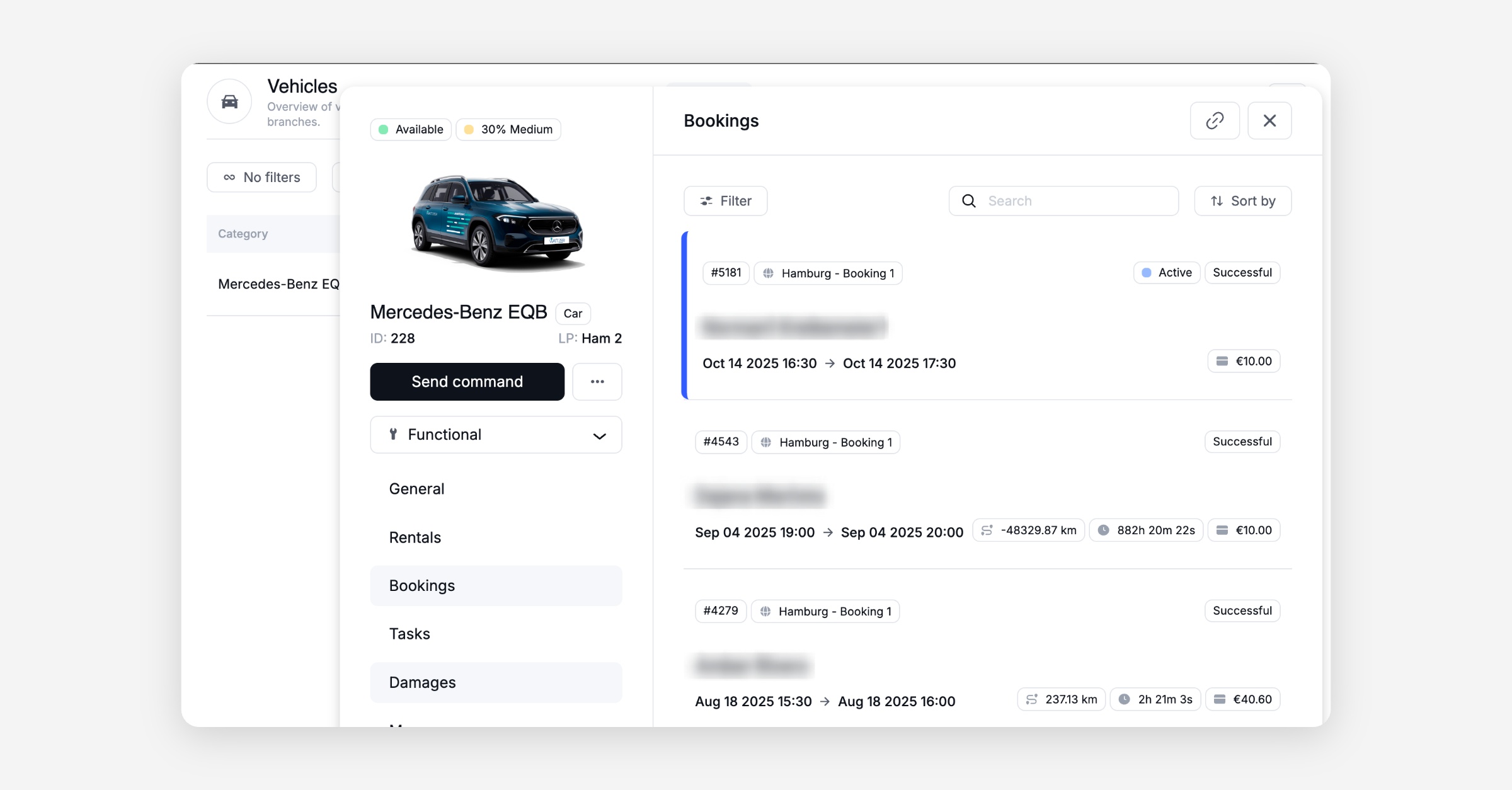Go to the General section
This screenshot has width=1512, height=790.
[416, 489]
